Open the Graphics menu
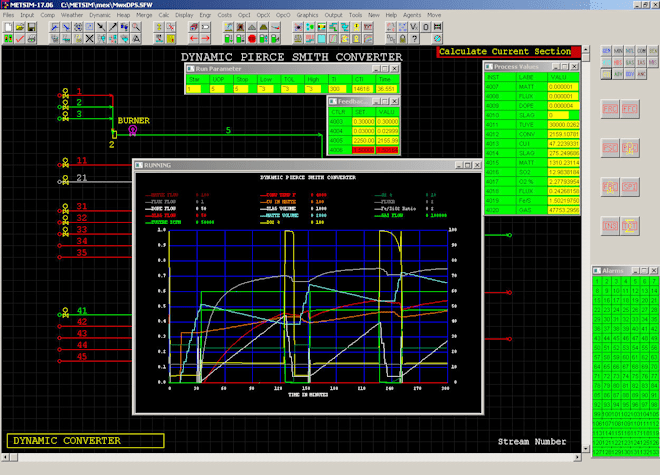The height and width of the screenshot is (475, 660). pyautogui.click(x=307, y=15)
